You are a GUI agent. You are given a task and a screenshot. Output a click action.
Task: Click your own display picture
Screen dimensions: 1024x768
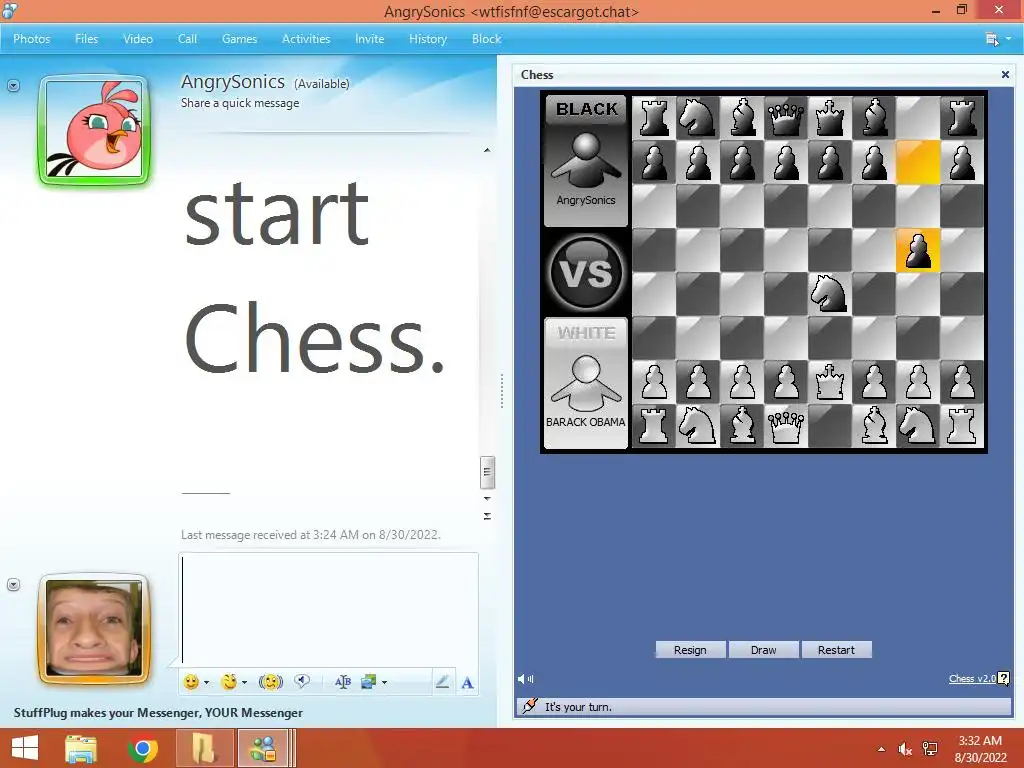94,628
